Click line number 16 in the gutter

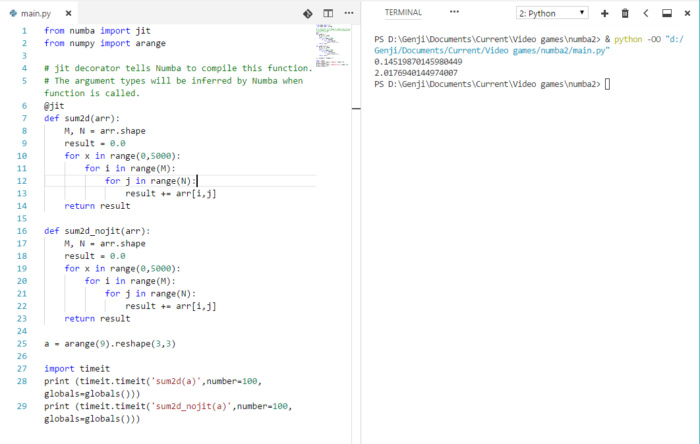22,231
